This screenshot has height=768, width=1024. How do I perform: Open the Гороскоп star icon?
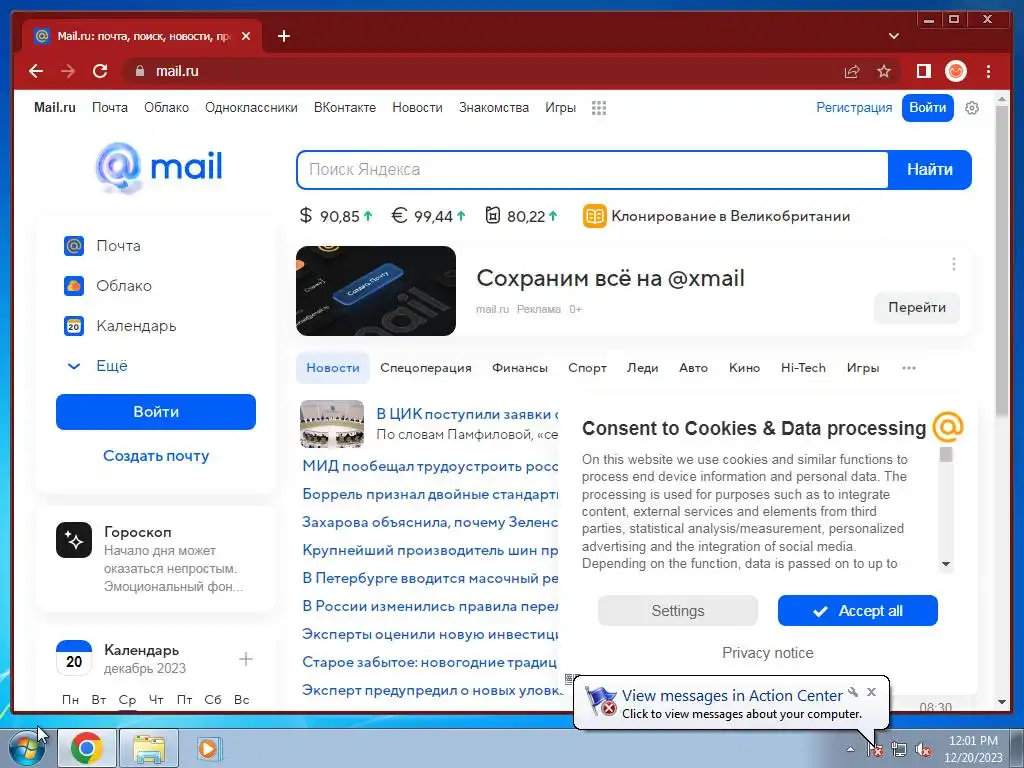pyautogui.click(x=74, y=540)
